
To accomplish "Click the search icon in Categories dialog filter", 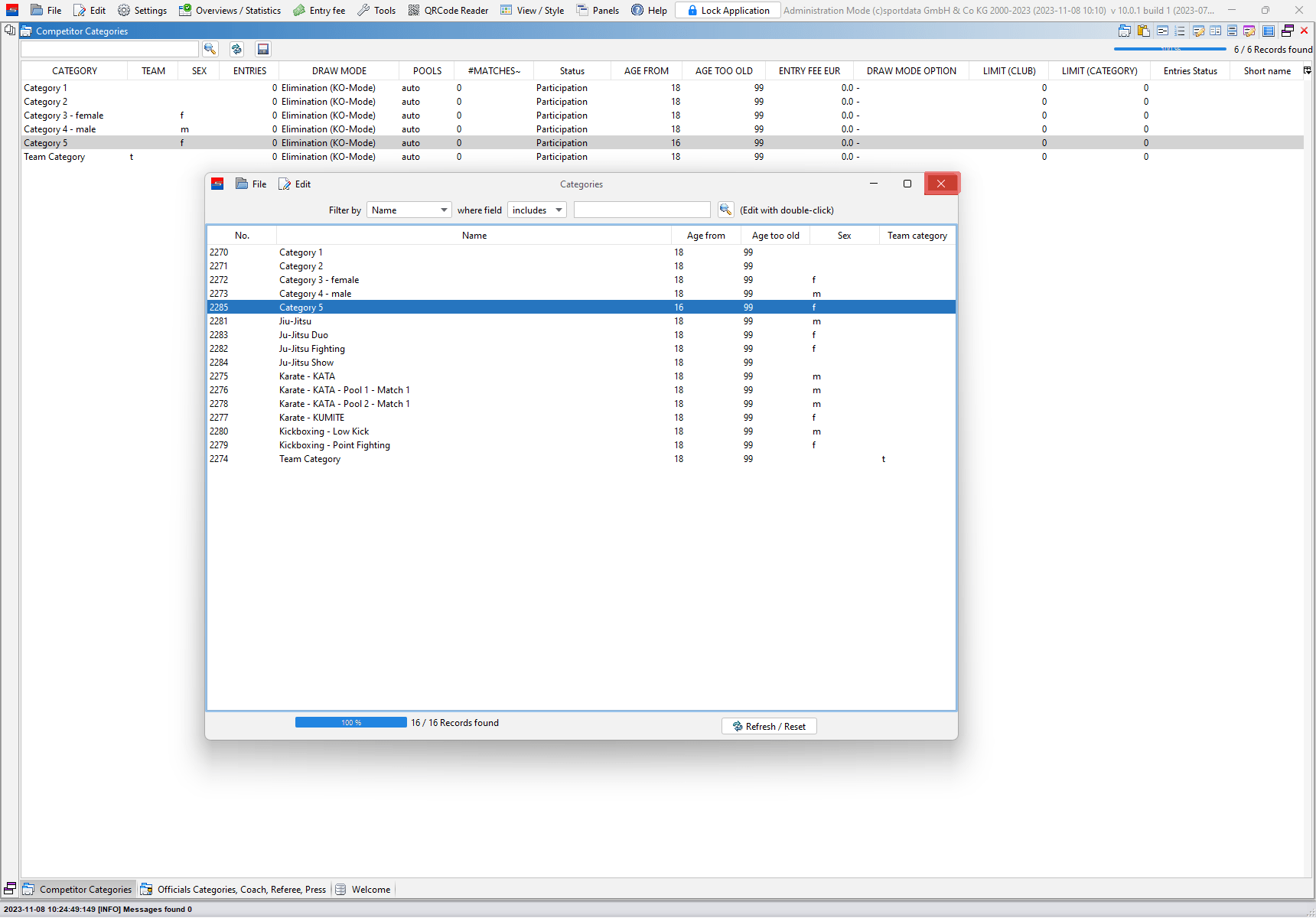I will click(725, 210).
